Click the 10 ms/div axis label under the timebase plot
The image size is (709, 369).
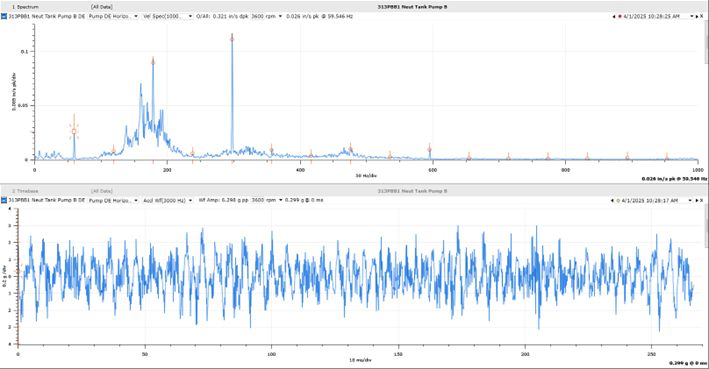coord(360,360)
